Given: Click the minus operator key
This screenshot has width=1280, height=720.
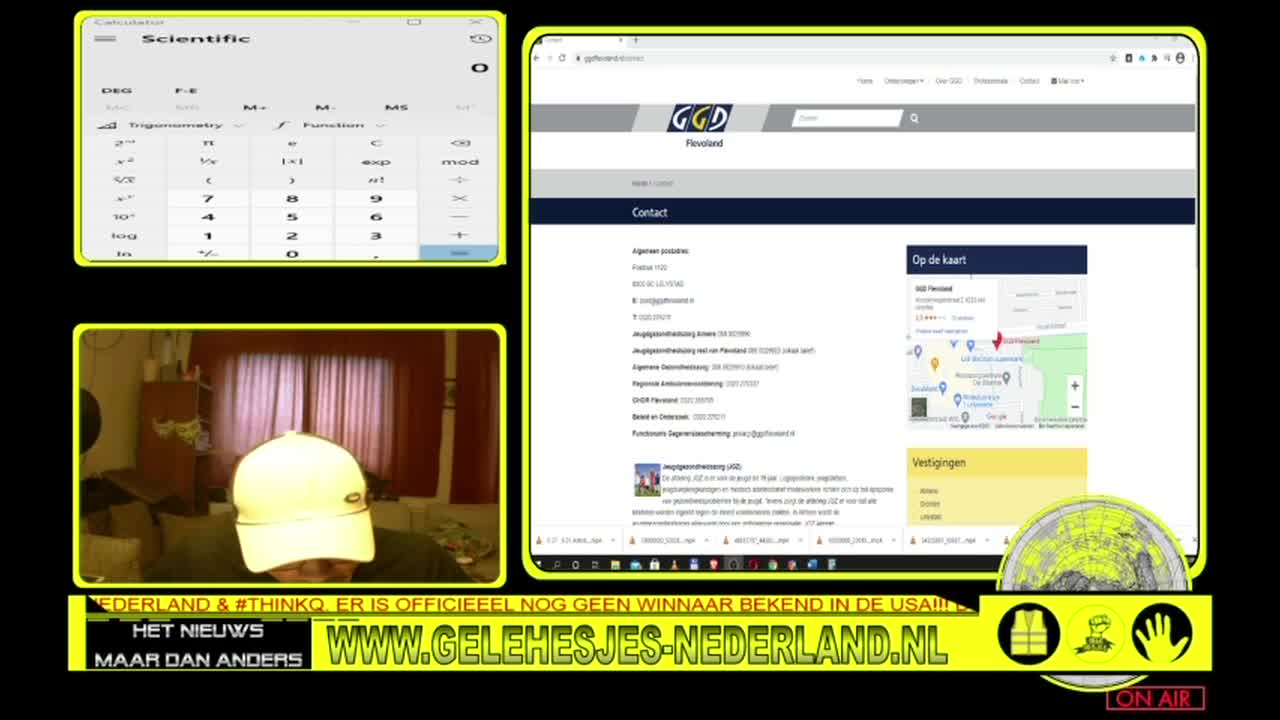Looking at the screenshot, I should [459, 217].
